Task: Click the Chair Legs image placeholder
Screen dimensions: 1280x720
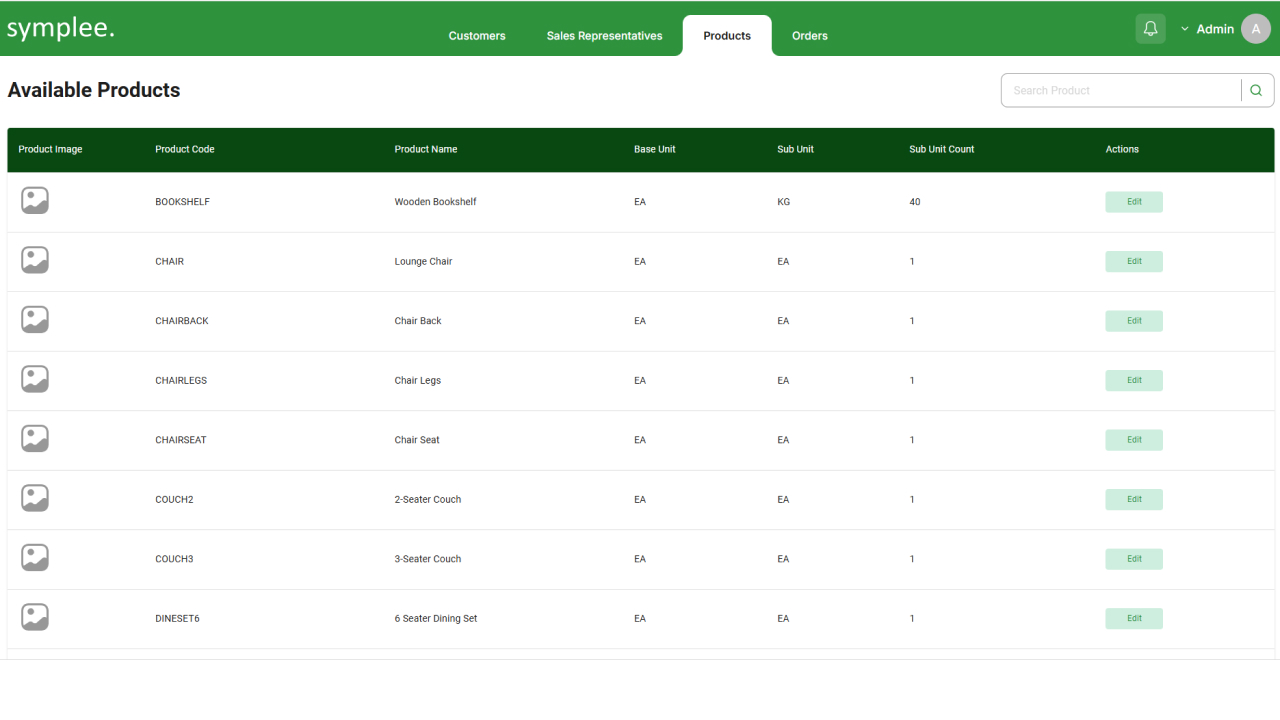Action: click(x=35, y=380)
